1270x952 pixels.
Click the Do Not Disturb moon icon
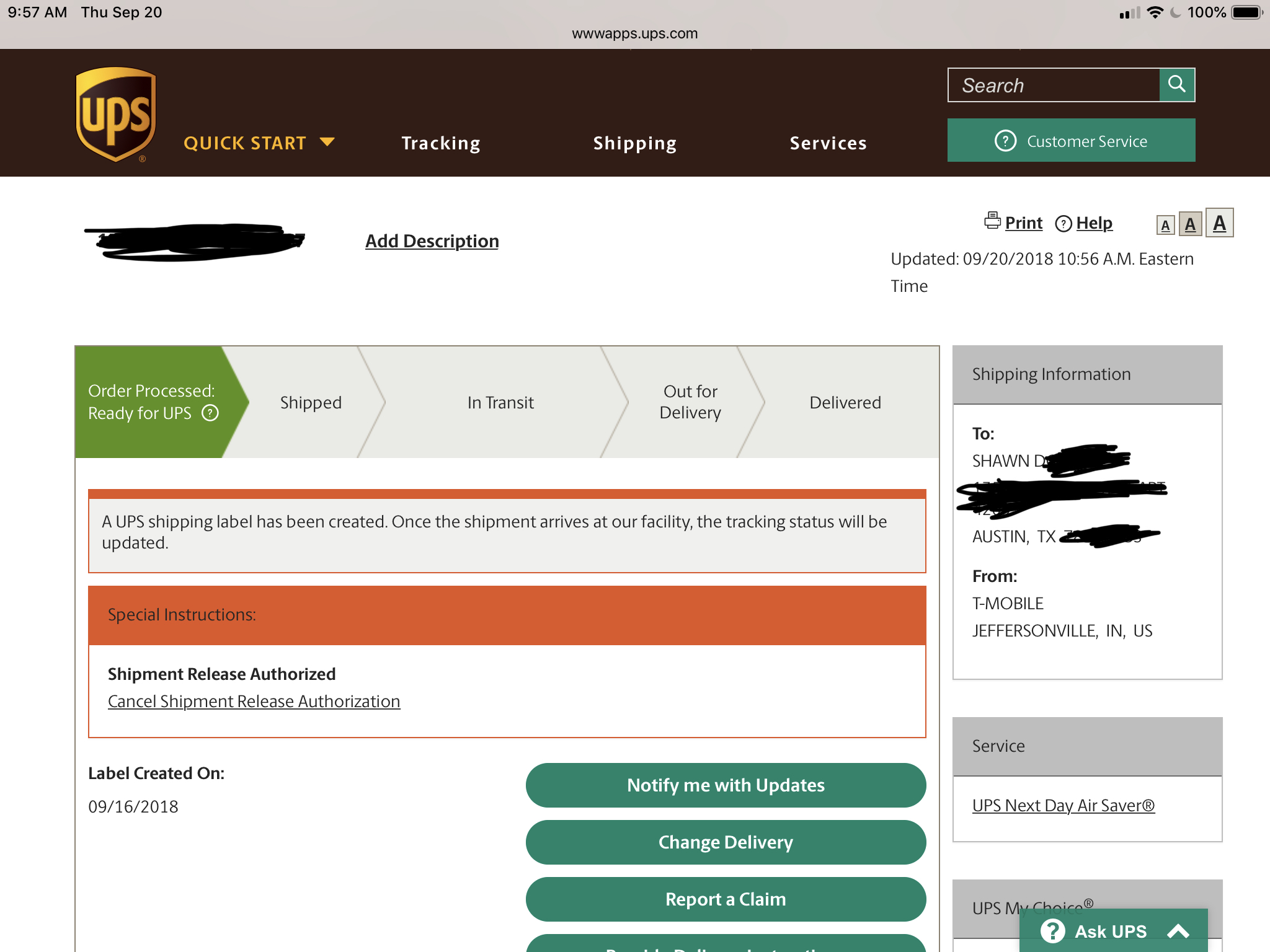pyautogui.click(x=1175, y=12)
